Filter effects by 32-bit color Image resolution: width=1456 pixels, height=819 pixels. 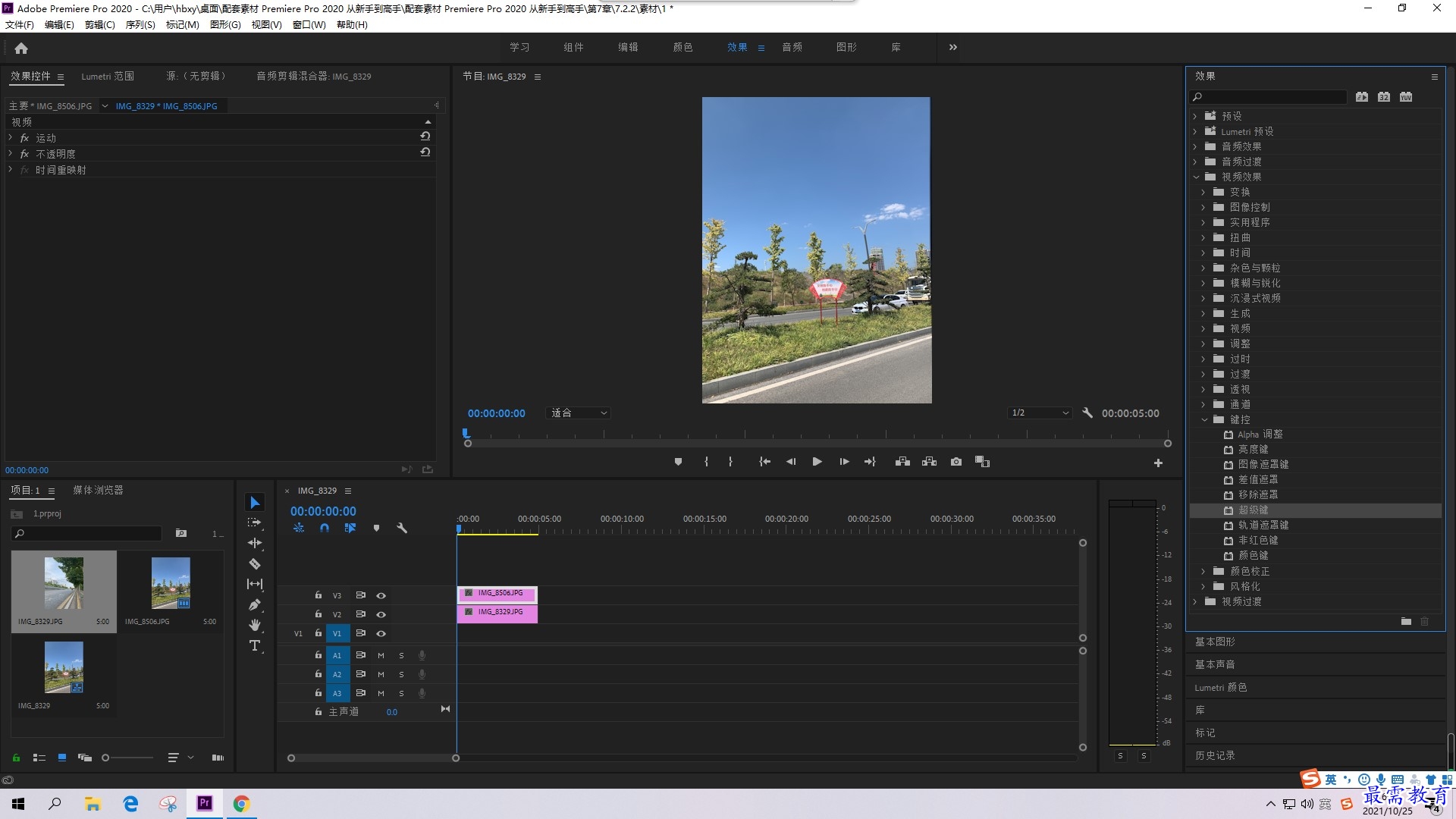pyautogui.click(x=1384, y=97)
